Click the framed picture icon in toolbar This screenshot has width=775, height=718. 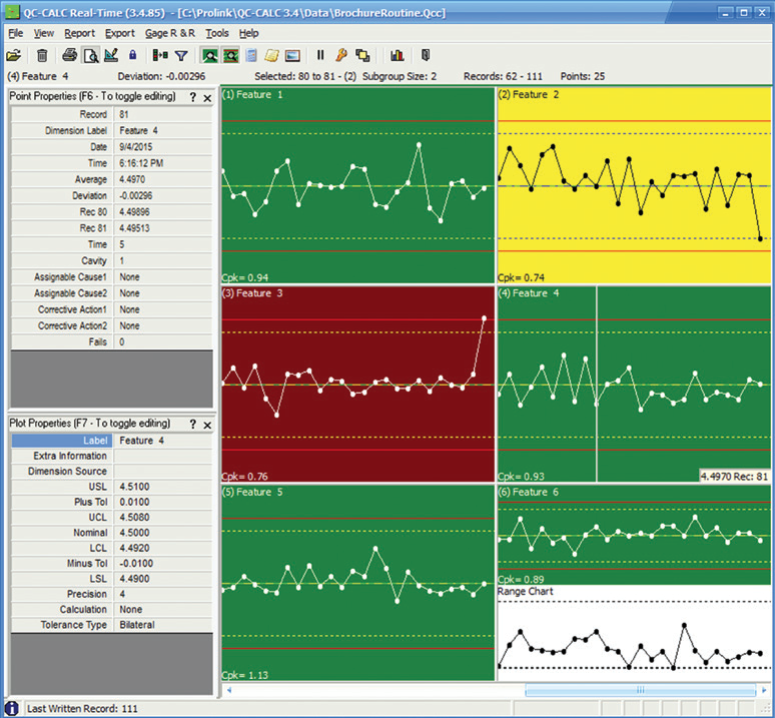pos(293,55)
